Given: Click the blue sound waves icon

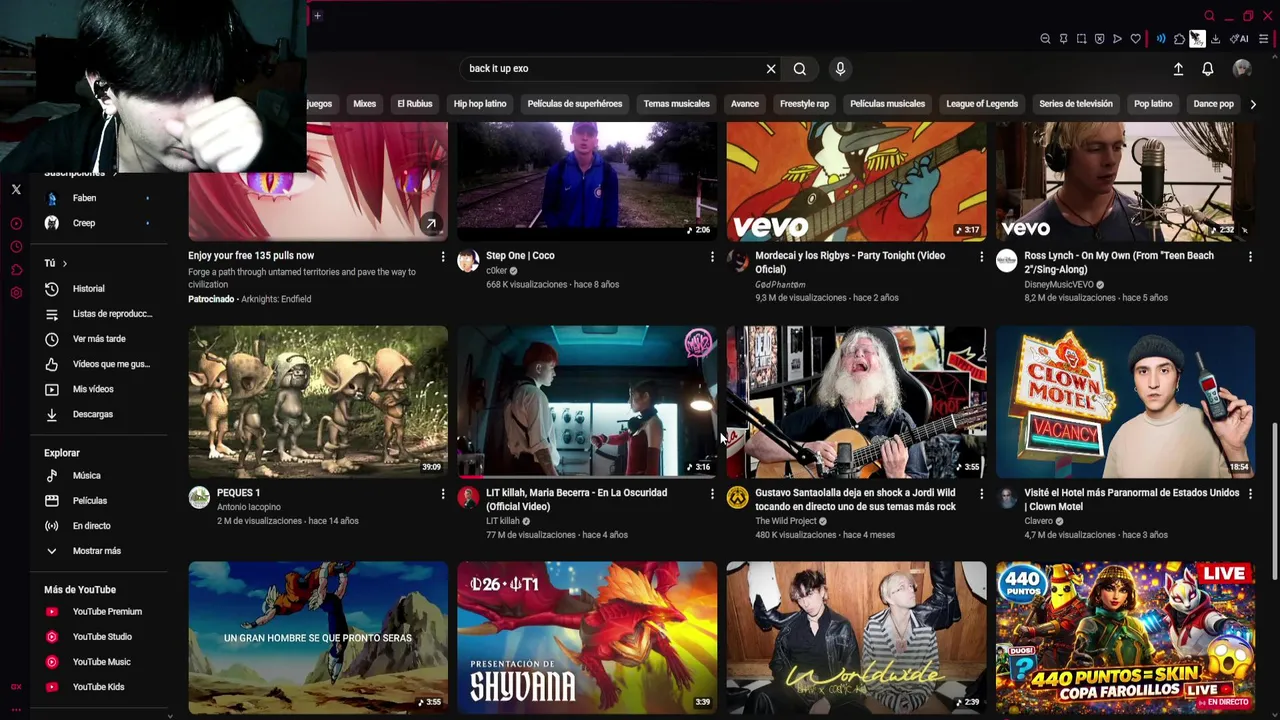Looking at the screenshot, I should pyautogui.click(x=1161, y=39).
